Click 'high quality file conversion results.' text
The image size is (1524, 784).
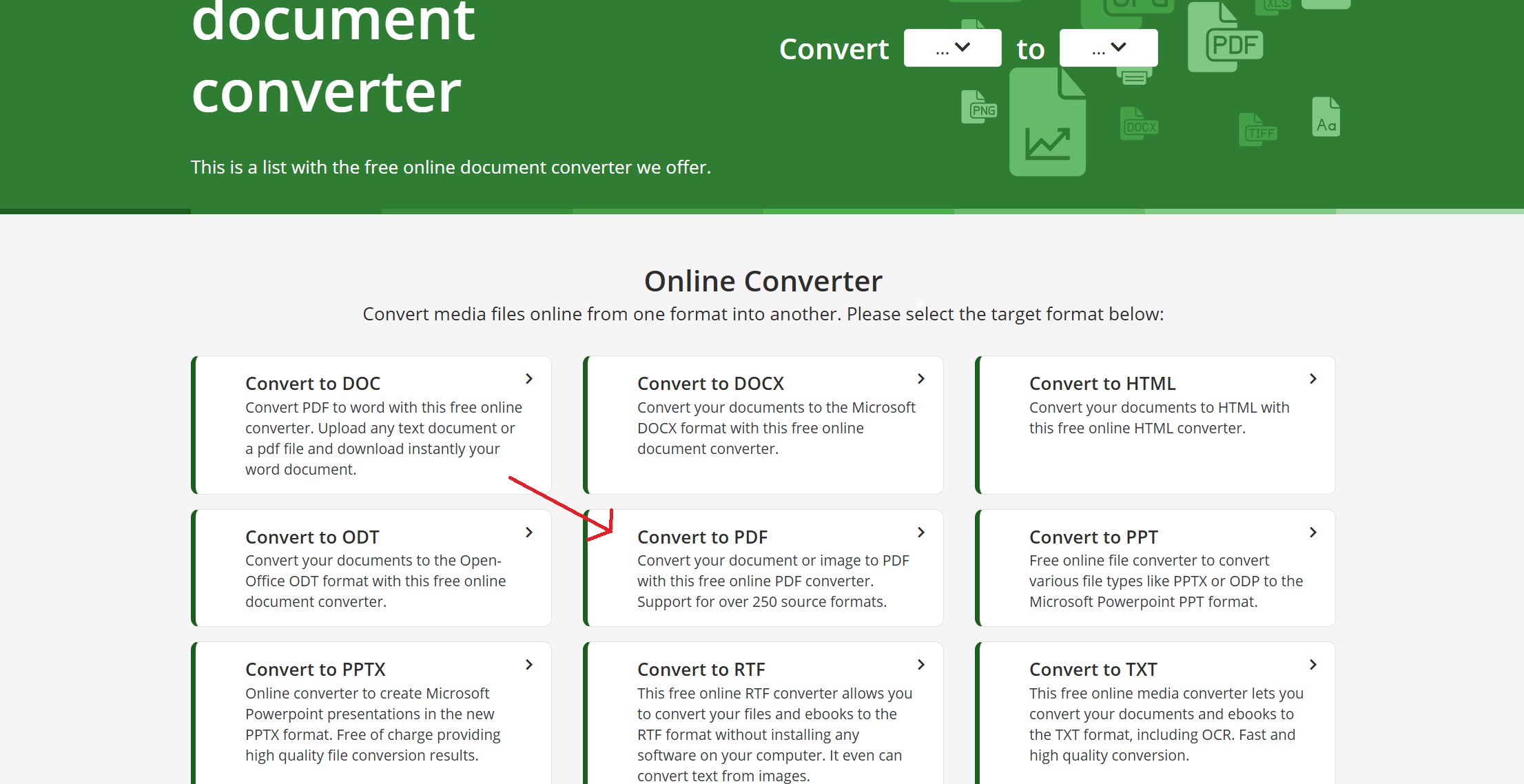362,756
